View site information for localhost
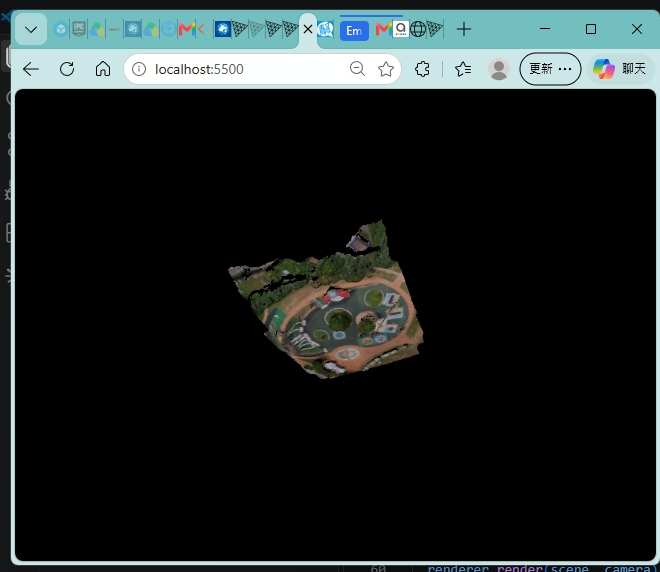 (139, 69)
